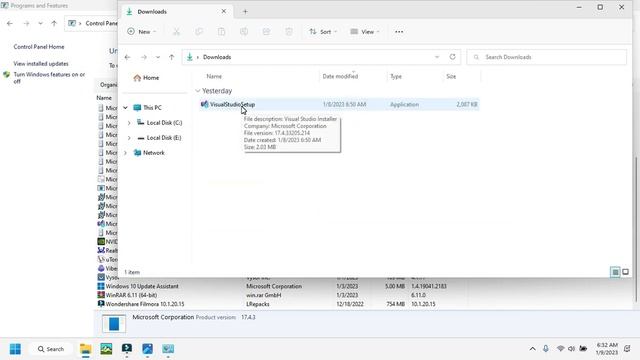640x360 pixels.
Task: Select Local Disk (E:)
Action: (159, 138)
